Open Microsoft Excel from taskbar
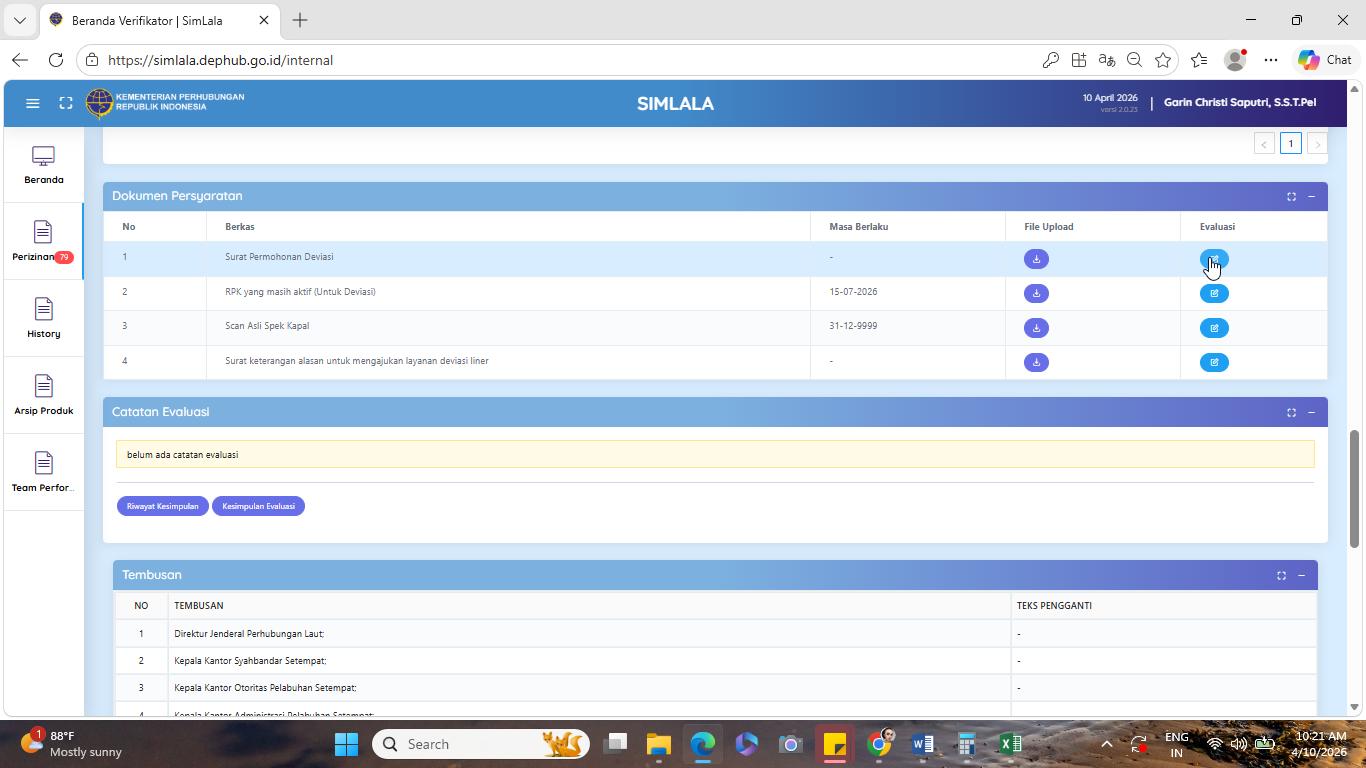The height and width of the screenshot is (768, 1366). 1010,744
